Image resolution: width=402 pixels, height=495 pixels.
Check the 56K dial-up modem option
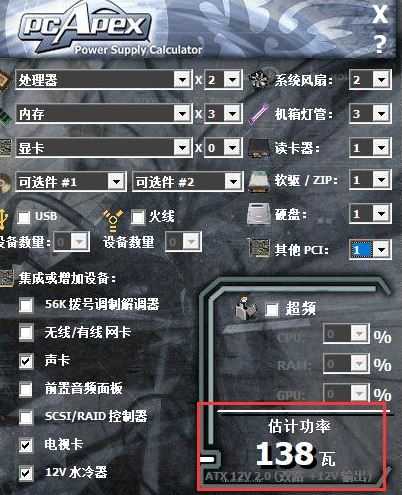26,305
